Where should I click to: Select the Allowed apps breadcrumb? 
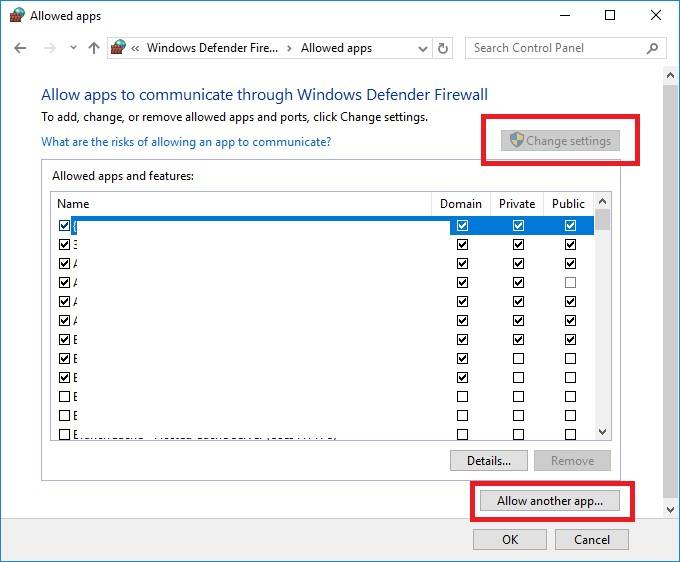tap(336, 48)
